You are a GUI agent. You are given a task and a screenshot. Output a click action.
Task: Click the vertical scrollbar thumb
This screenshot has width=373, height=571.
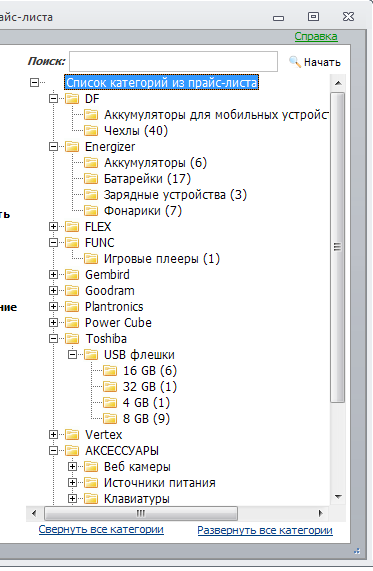coord(338,248)
